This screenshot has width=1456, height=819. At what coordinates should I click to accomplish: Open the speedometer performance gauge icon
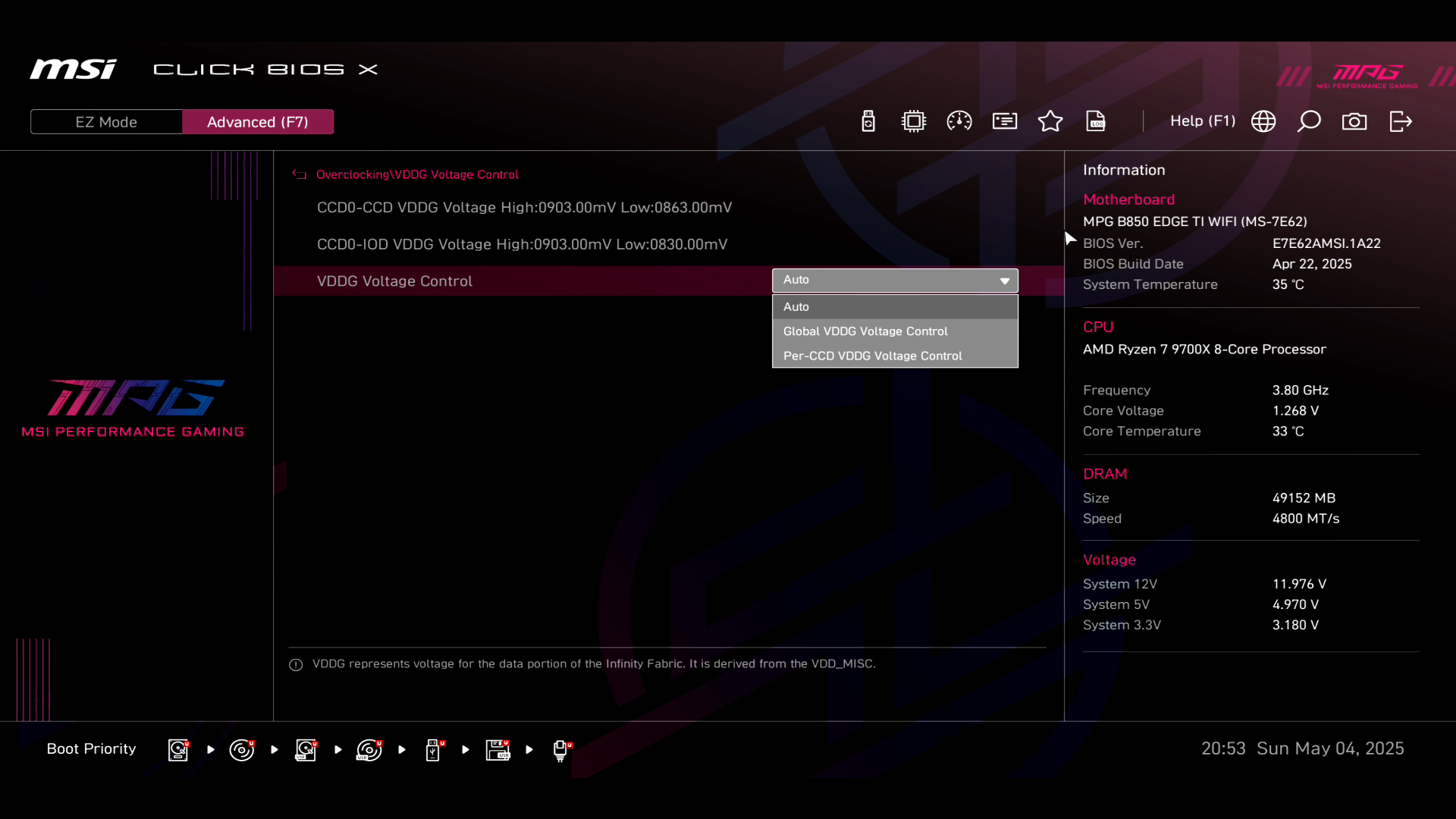(959, 121)
